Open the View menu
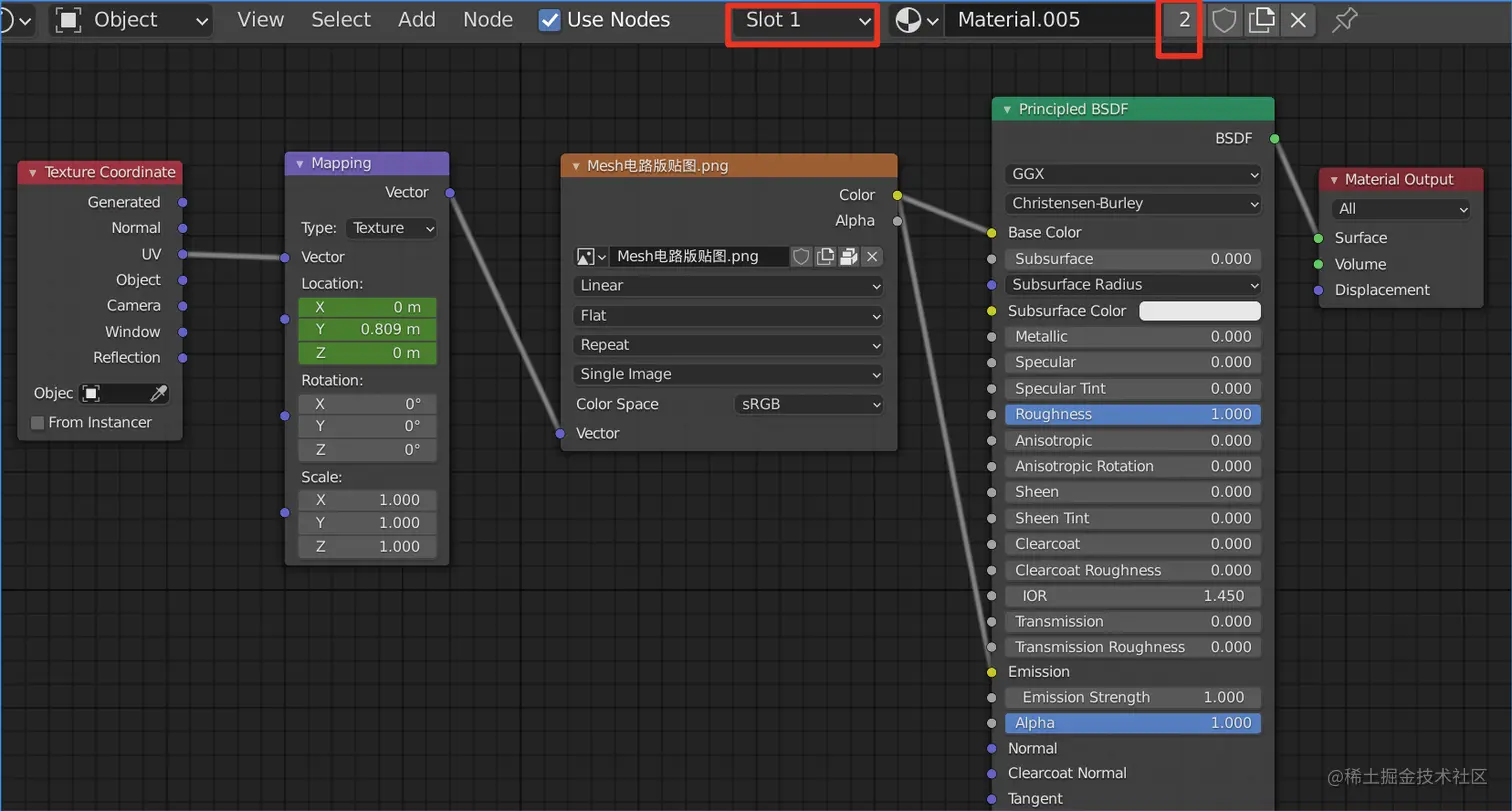Viewport: 1512px width, 811px height. [261, 20]
